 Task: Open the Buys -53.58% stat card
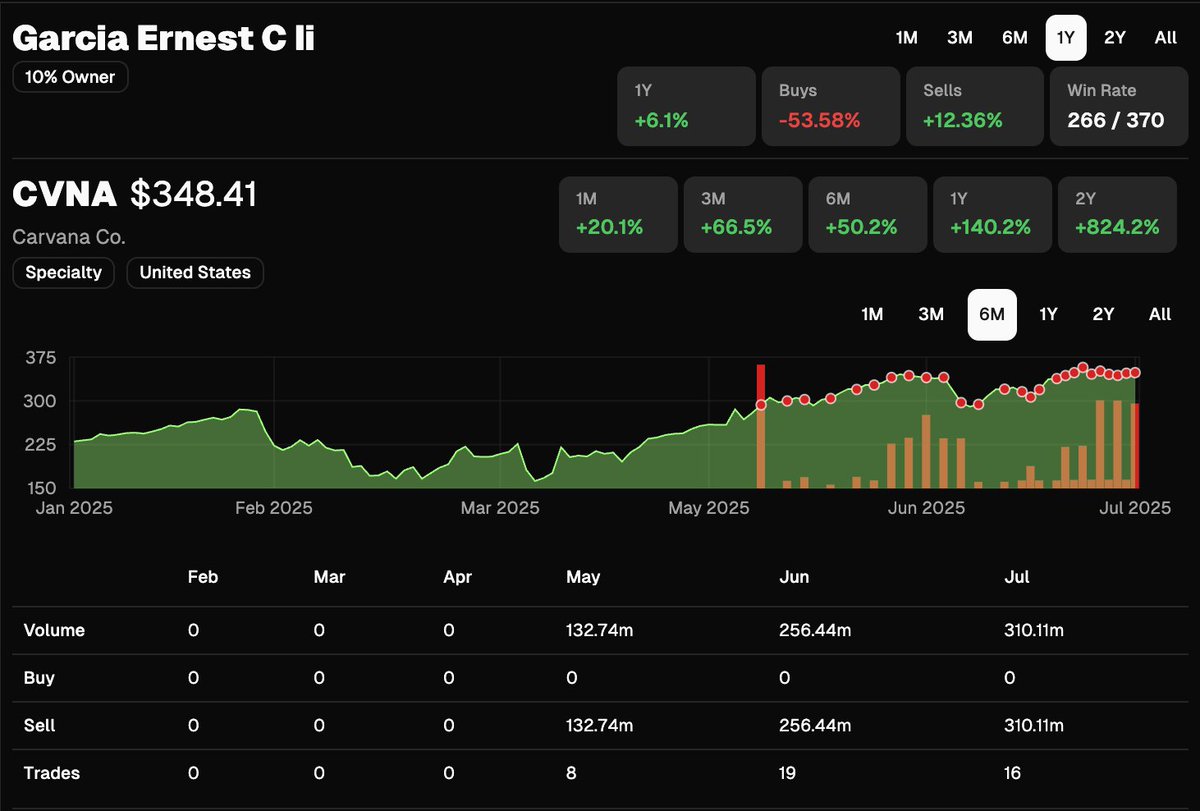830,107
